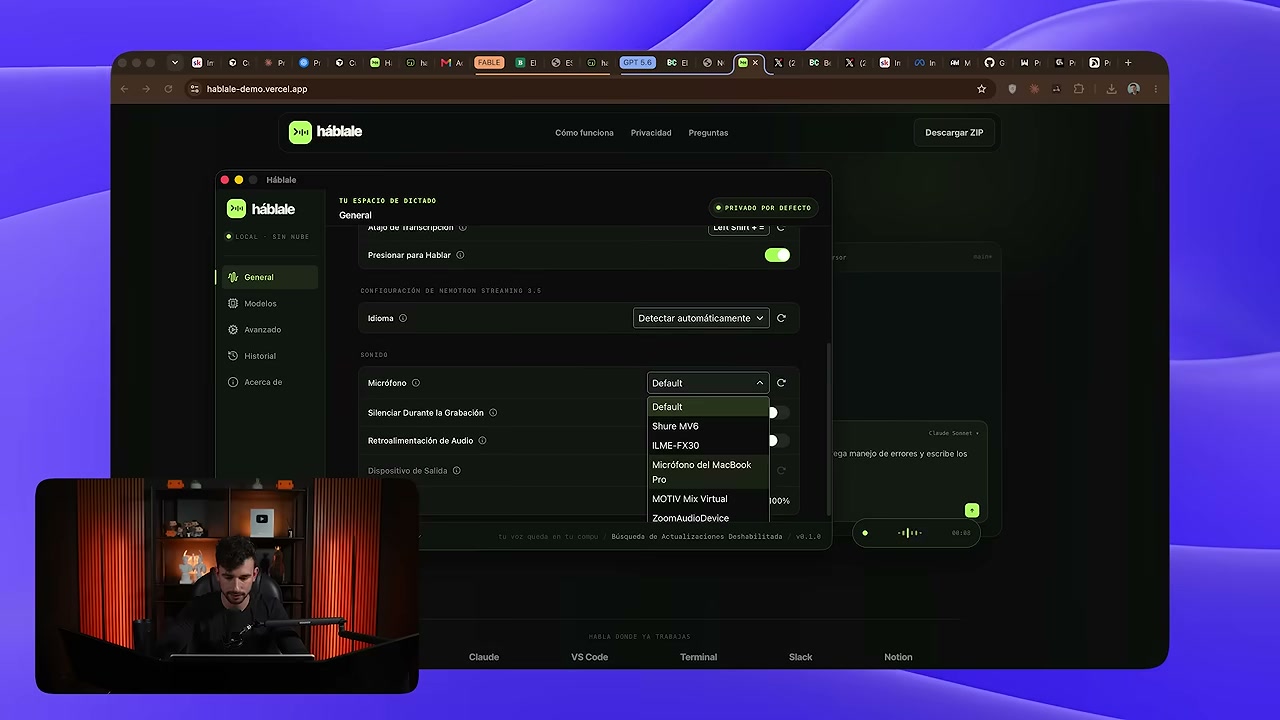The image size is (1280, 720).
Task: Open General section in háblale sidebar
Action: click(x=270, y=277)
